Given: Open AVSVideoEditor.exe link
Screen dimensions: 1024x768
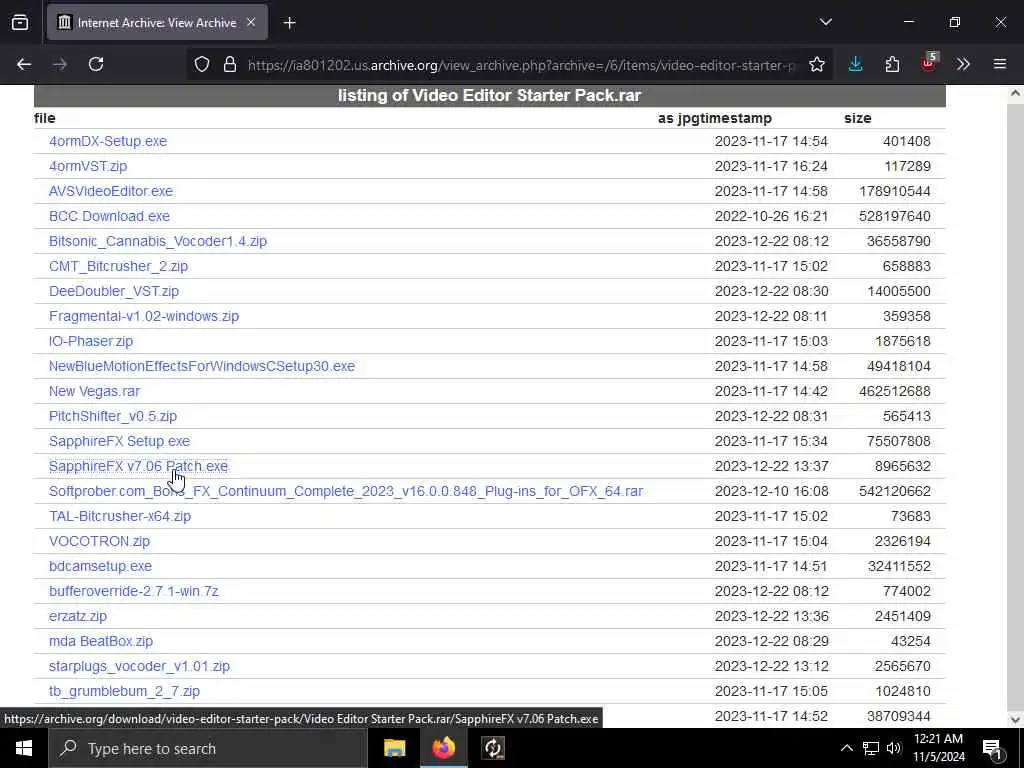Looking at the screenshot, I should click(111, 191).
